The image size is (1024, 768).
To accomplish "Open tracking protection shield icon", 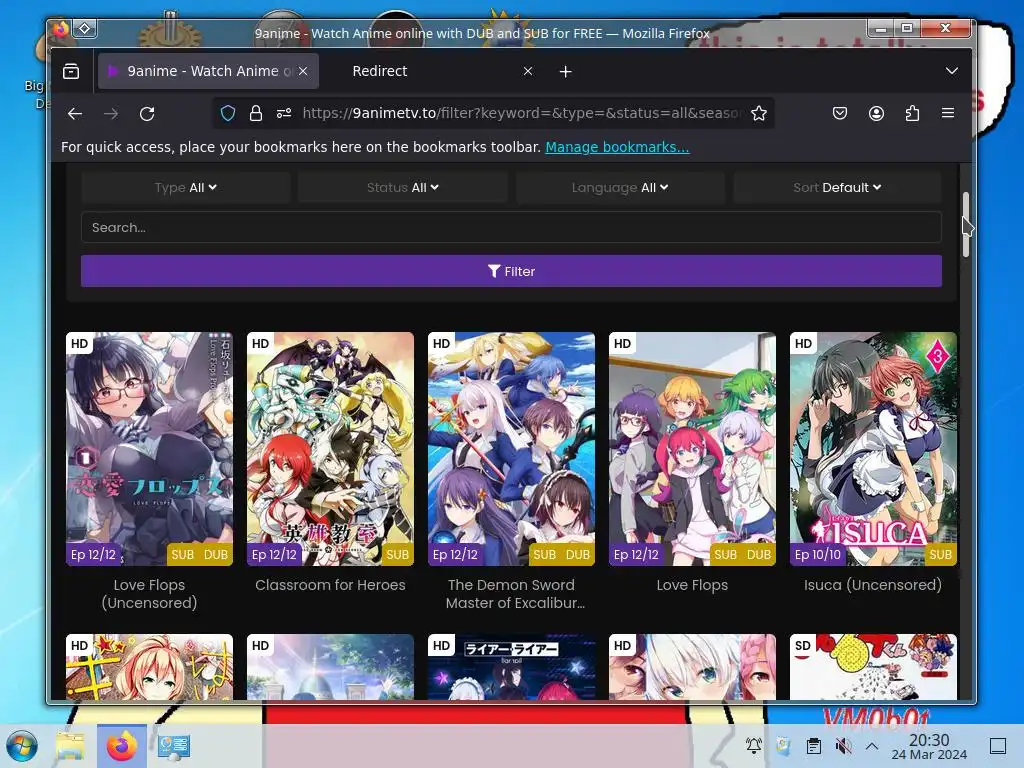I will point(228,113).
